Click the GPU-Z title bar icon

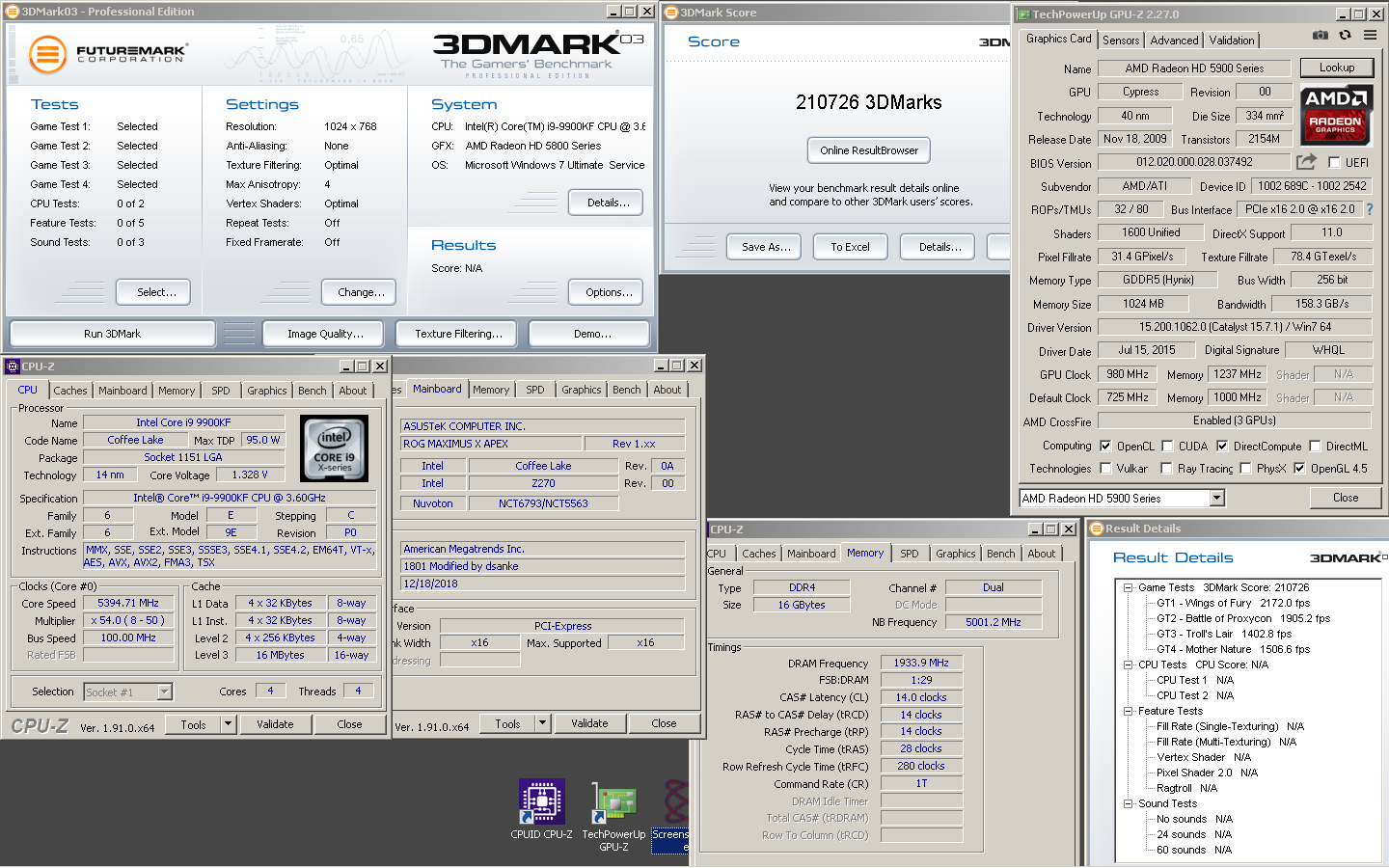(1024, 14)
